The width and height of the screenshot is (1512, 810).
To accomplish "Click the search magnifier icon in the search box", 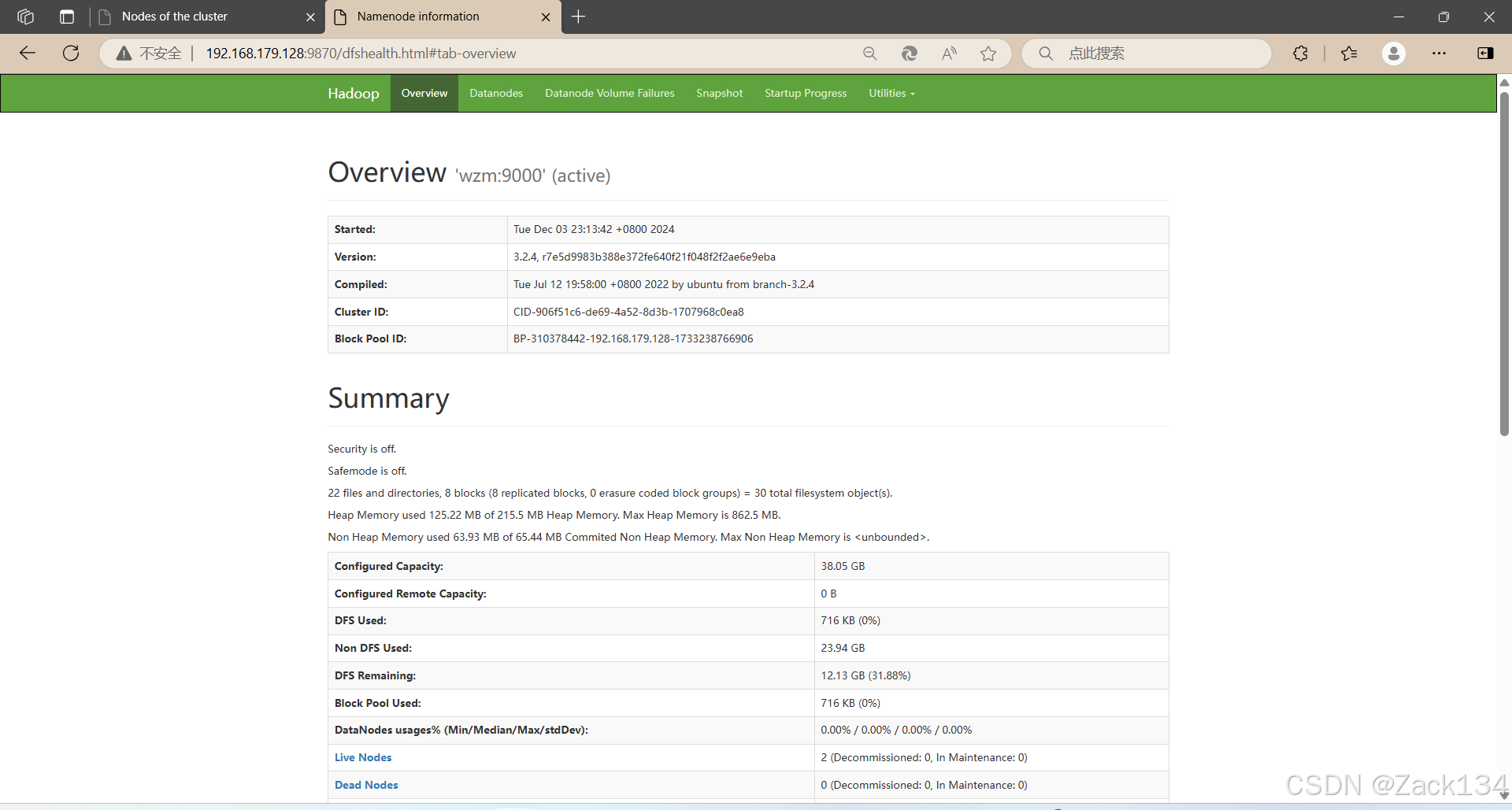I will coord(1046,54).
